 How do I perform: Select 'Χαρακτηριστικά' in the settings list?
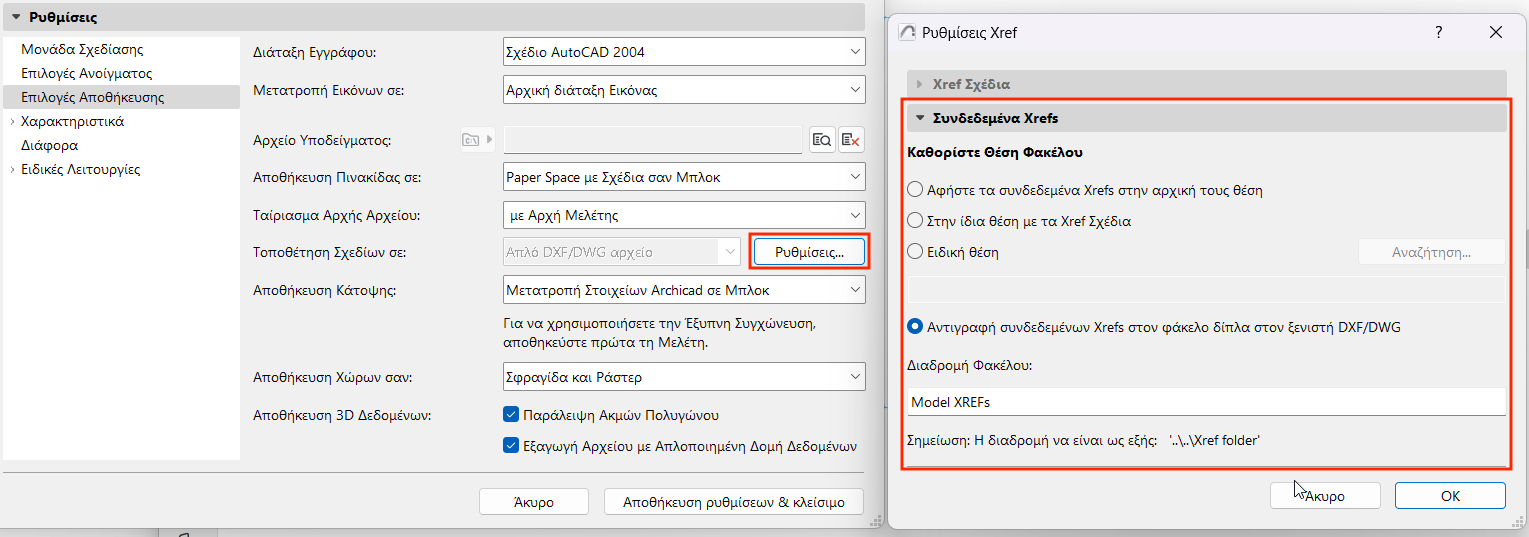(72, 121)
